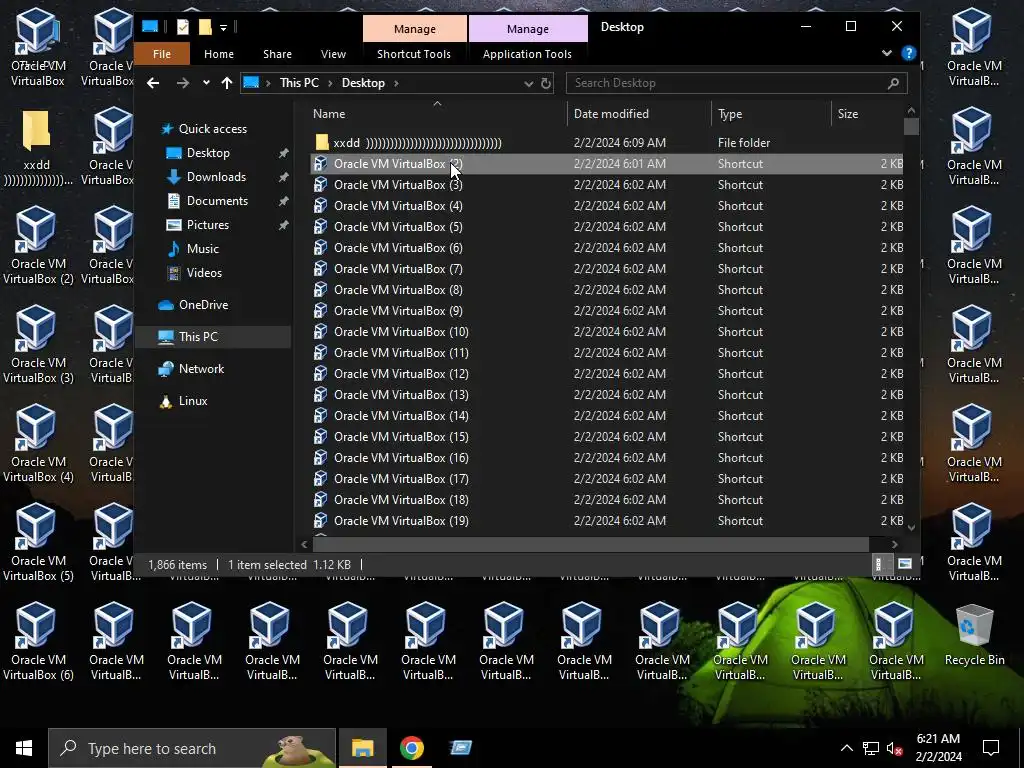1024x768 pixels.
Task: Open the notification center icon
Action: click(x=991, y=748)
